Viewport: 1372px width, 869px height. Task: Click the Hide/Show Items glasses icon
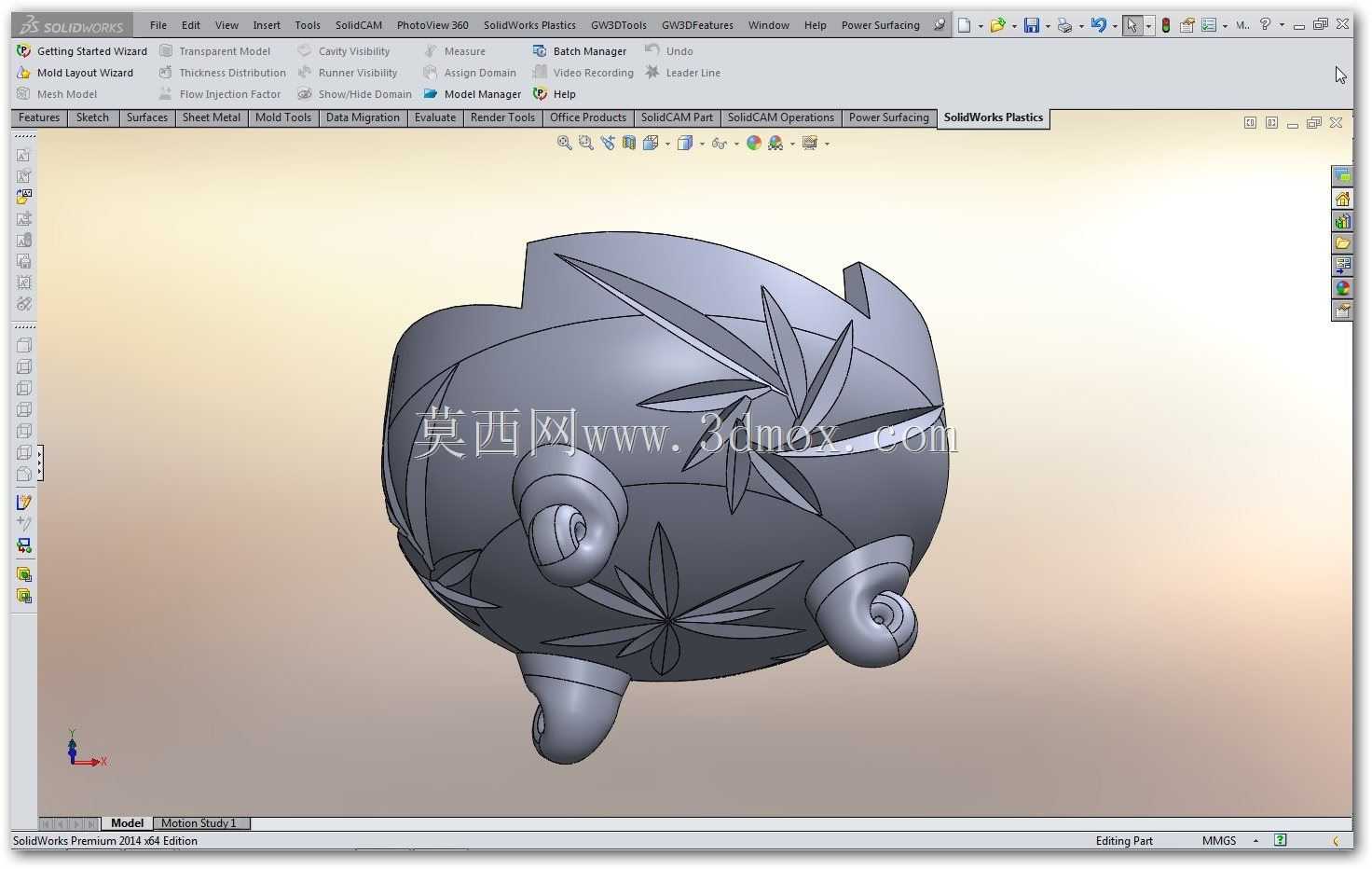point(719,143)
